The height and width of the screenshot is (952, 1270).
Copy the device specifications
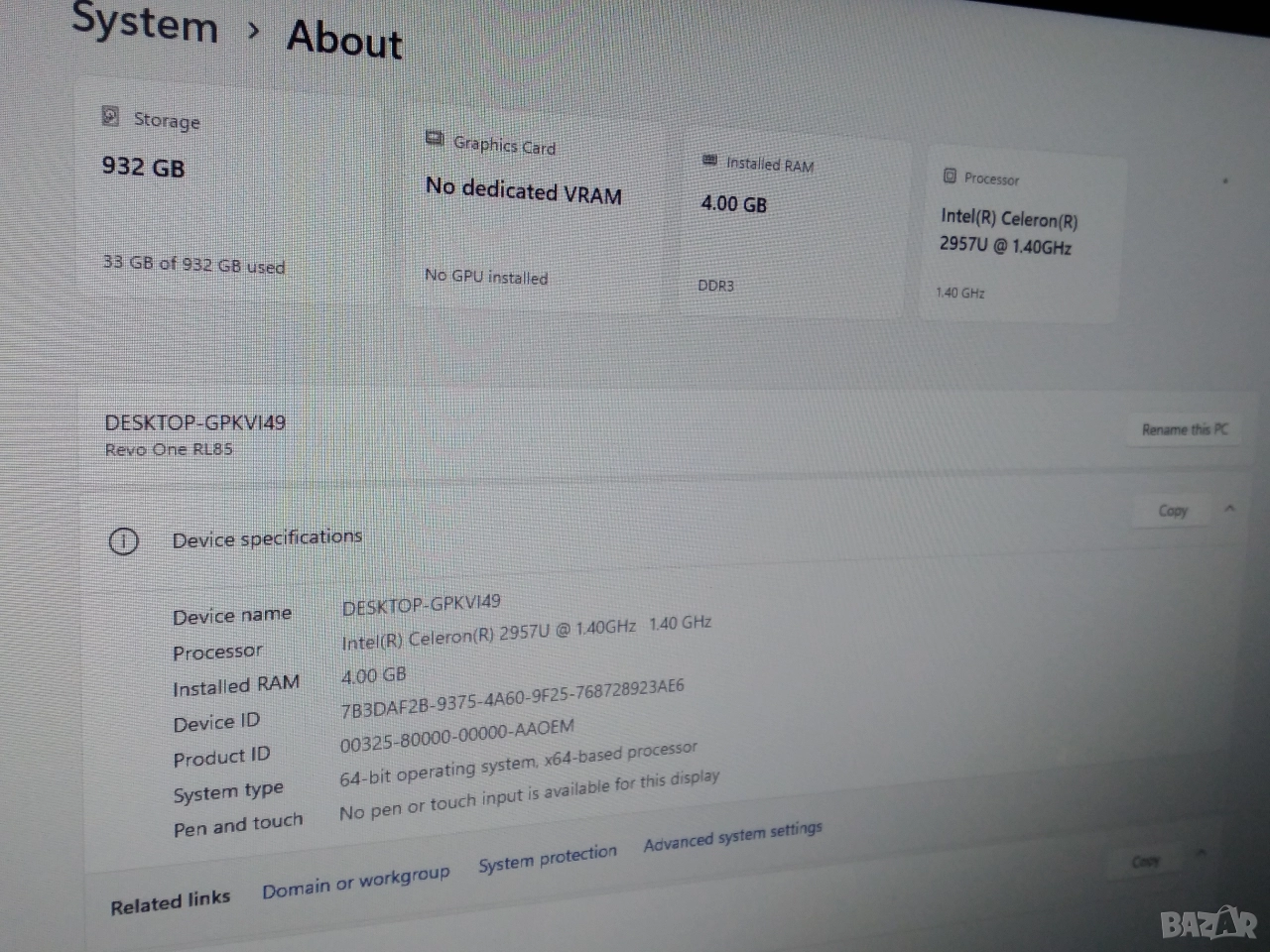[1173, 511]
